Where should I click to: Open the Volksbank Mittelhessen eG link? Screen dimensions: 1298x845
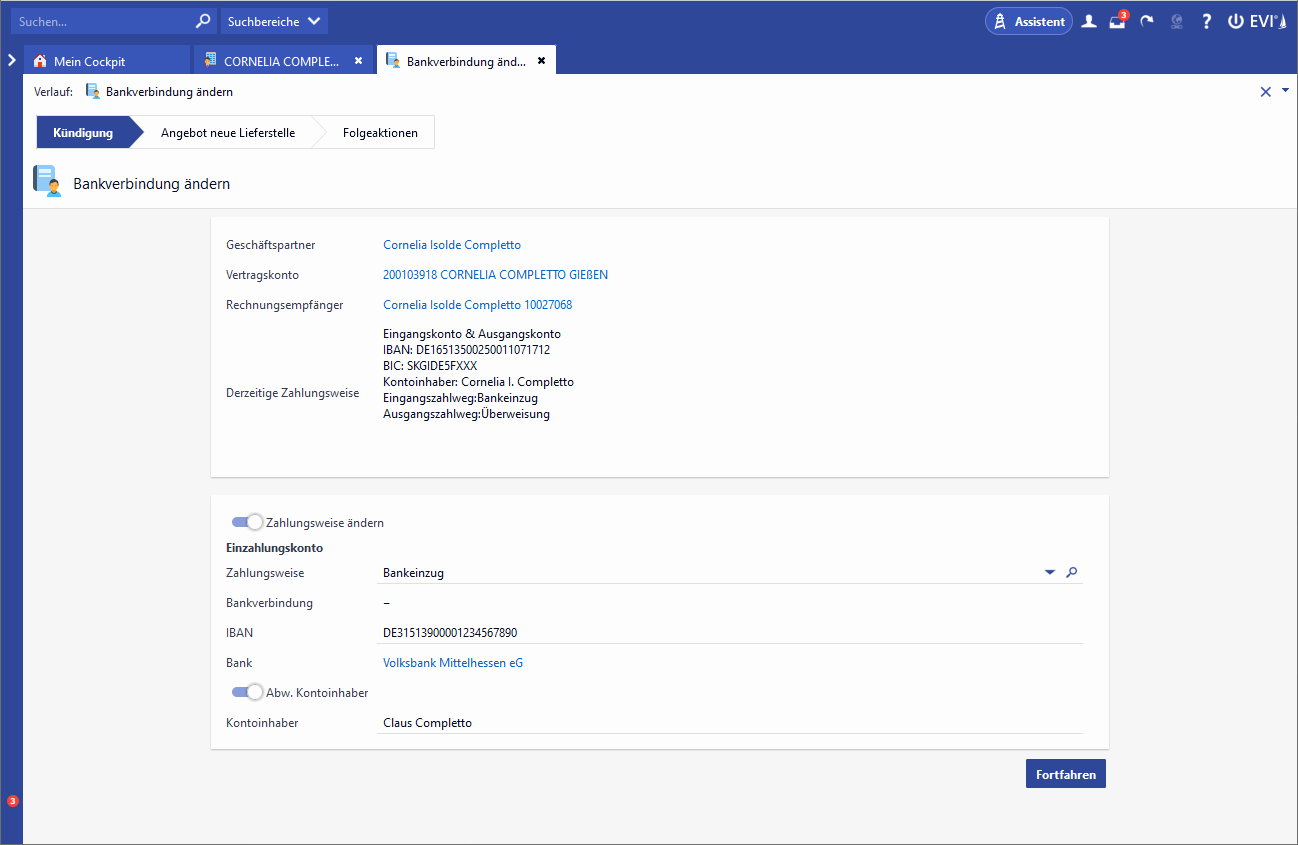coord(453,663)
